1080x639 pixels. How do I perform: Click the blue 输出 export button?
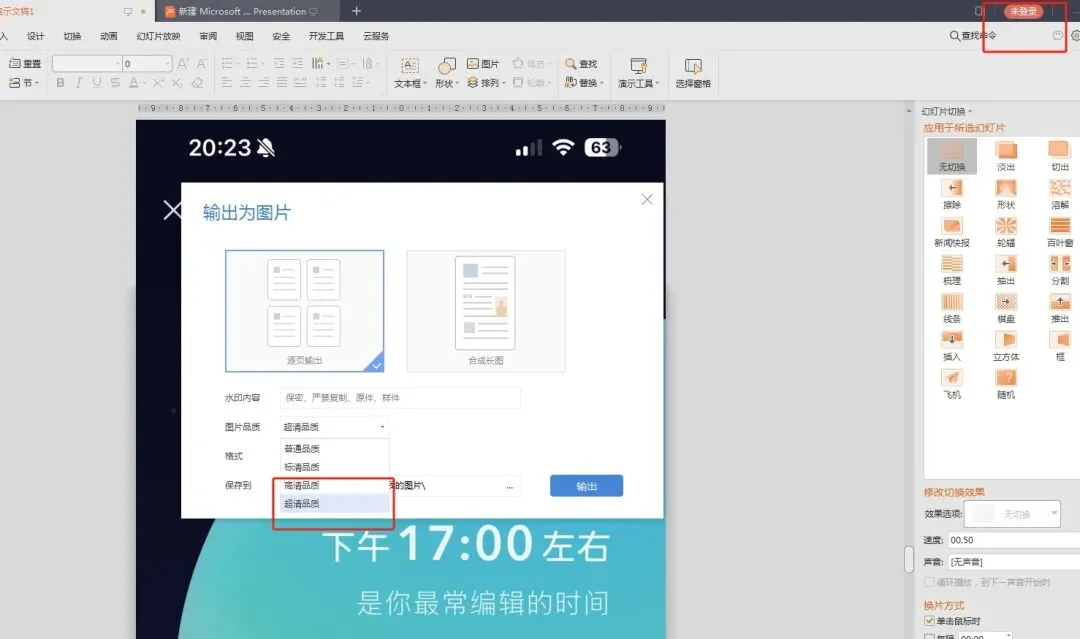[x=586, y=486]
